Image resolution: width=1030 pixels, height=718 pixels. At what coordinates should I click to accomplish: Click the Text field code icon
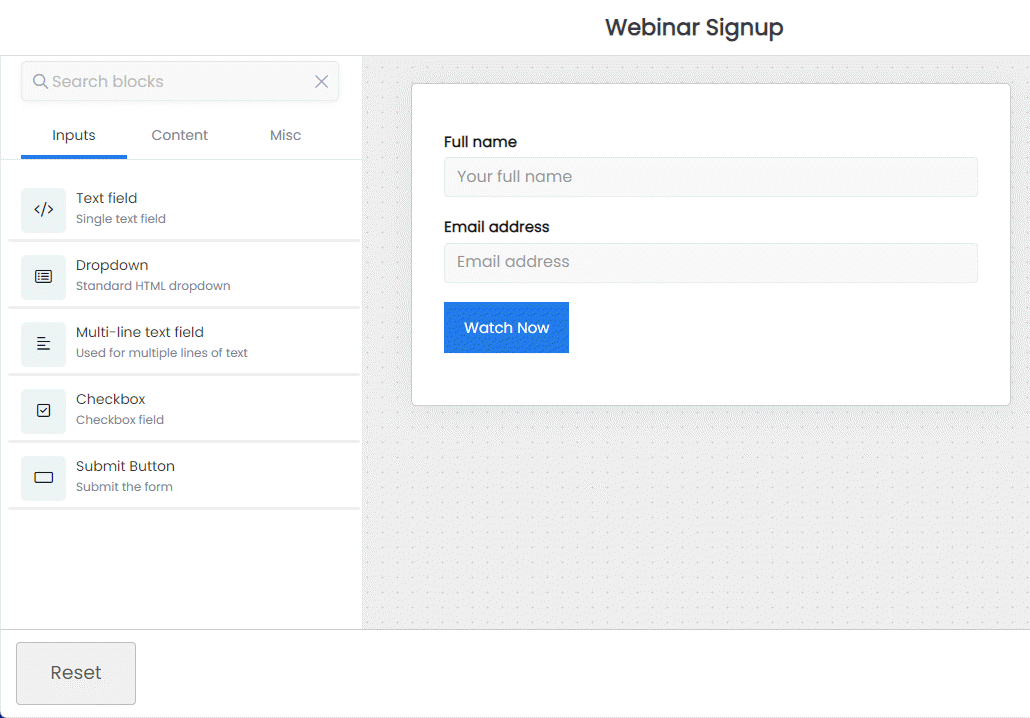[x=43, y=210]
